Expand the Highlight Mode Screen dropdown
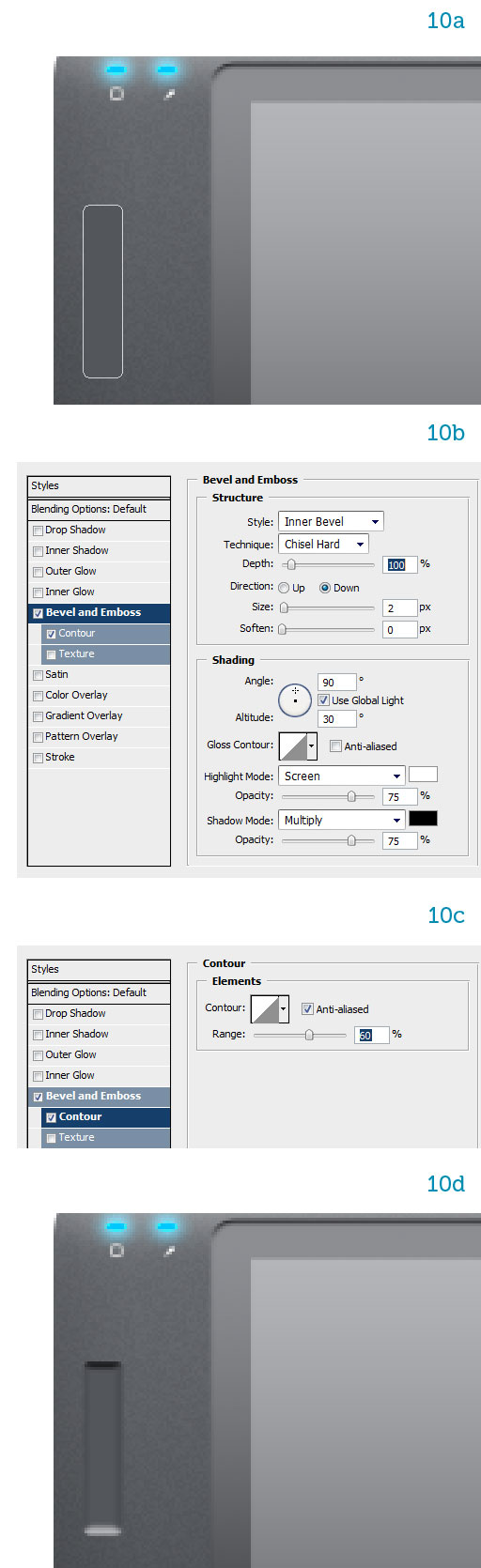This screenshot has height=1568, width=481. (342, 776)
